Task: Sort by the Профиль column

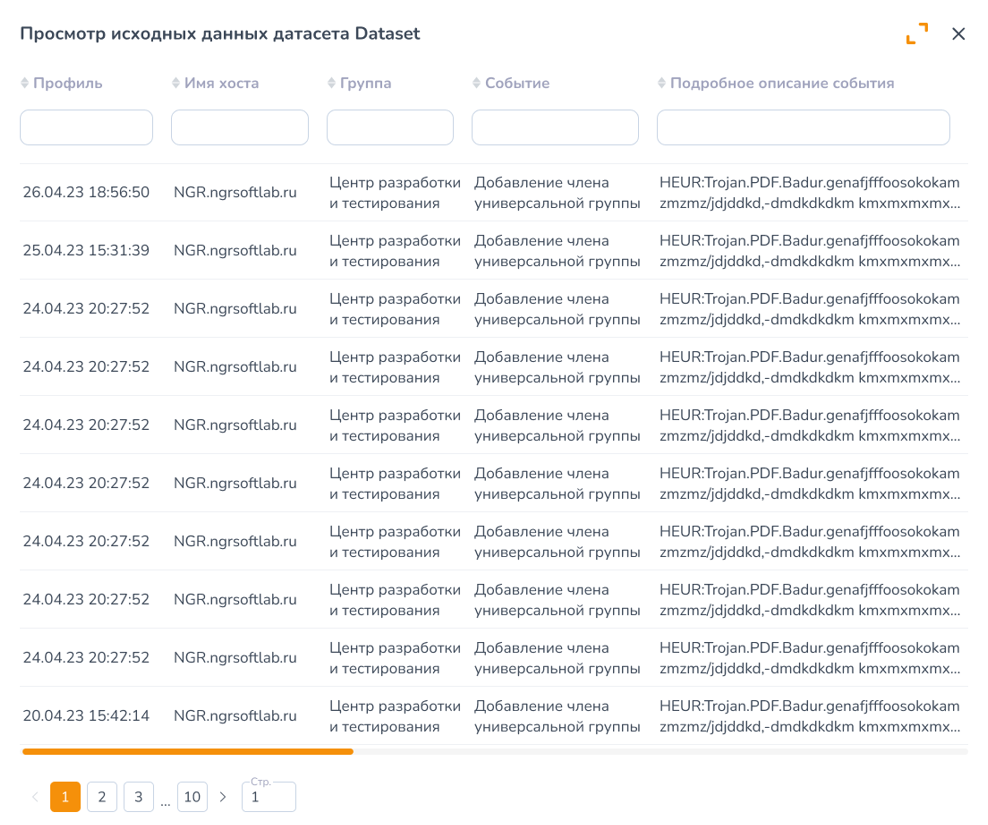Action: click(25, 83)
